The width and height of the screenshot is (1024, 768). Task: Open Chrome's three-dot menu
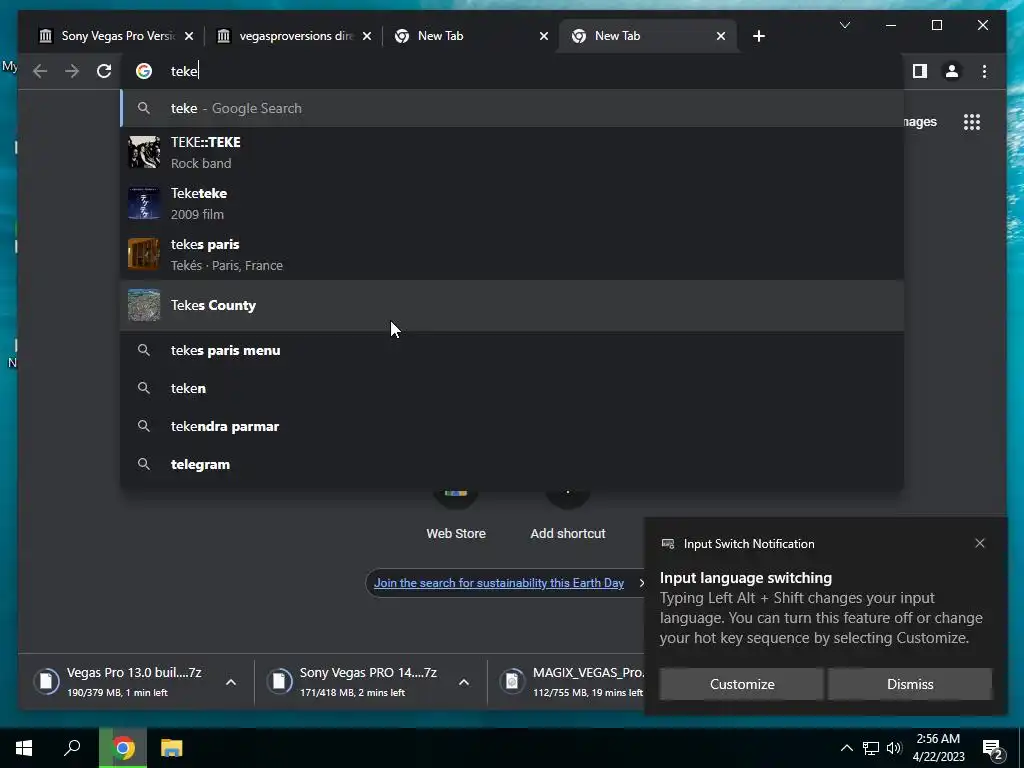pyautogui.click(x=984, y=71)
